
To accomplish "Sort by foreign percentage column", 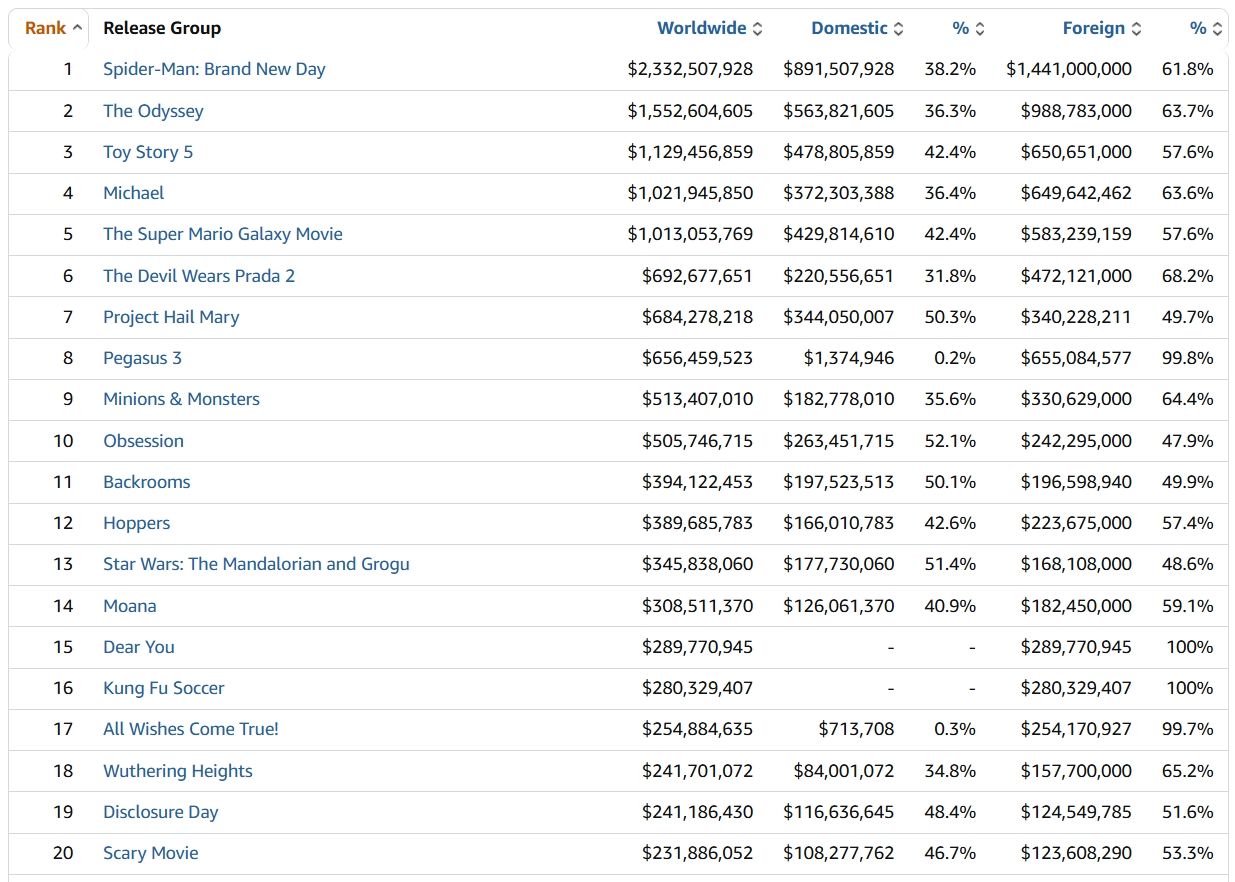I will 1206,28.
